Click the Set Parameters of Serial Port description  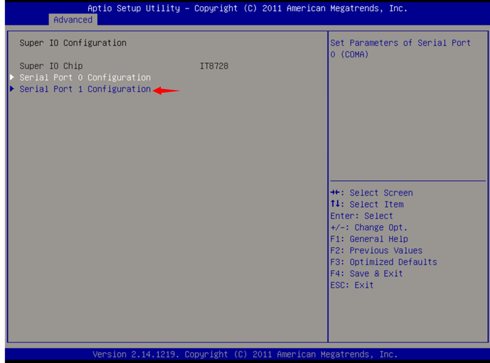400,49
